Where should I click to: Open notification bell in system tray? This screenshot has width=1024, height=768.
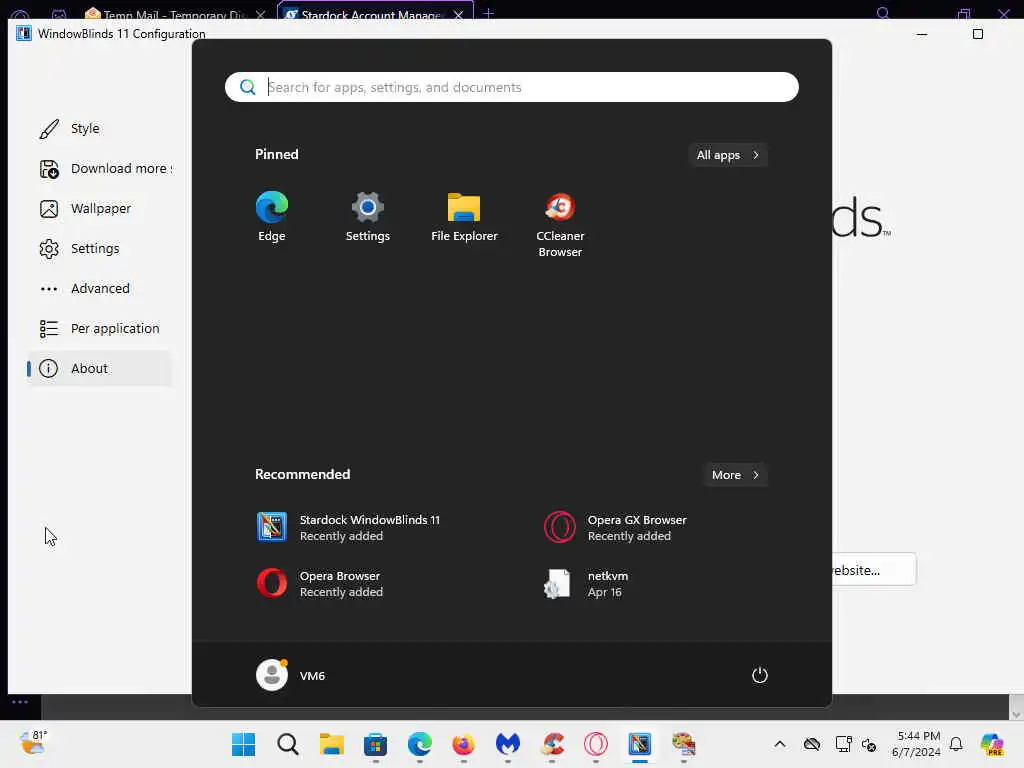956,744
